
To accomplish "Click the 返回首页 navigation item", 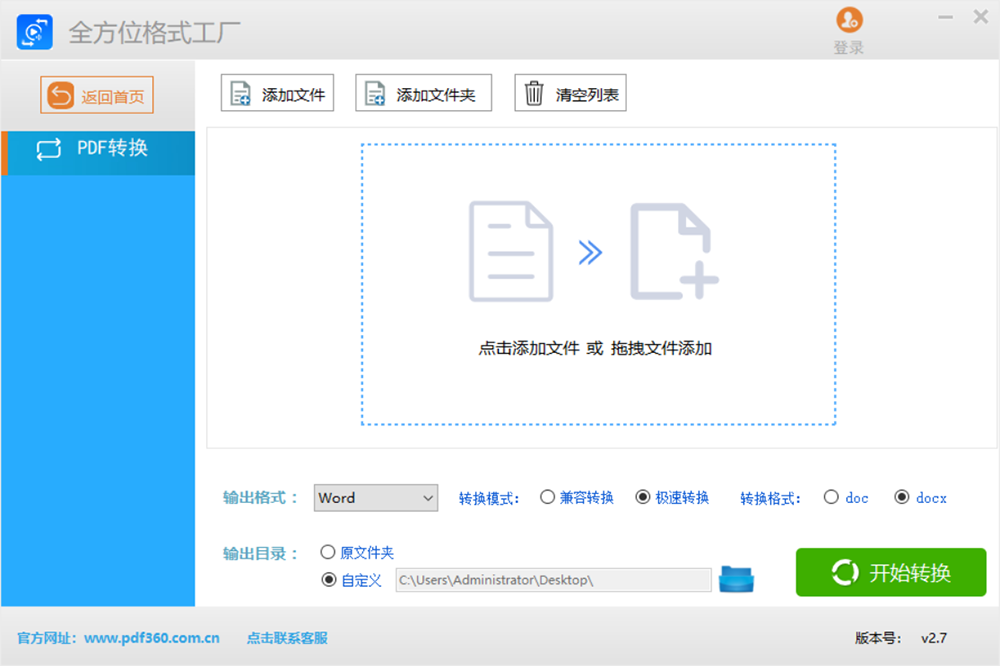I will click(96, 95).
